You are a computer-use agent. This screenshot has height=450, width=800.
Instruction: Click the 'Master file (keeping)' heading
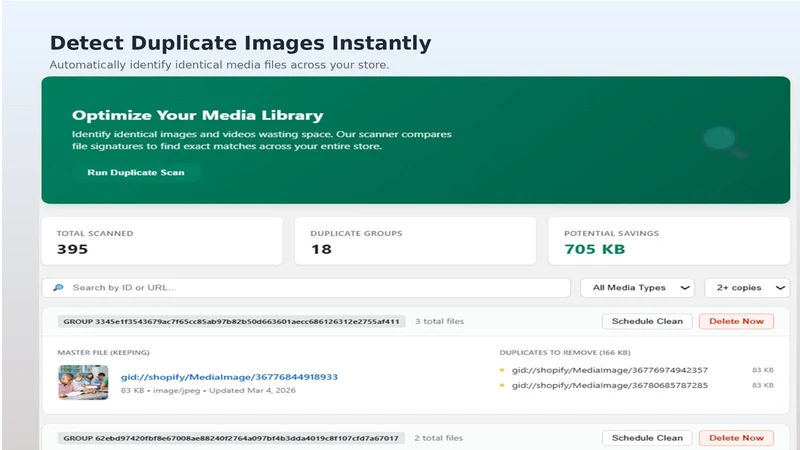104,353
